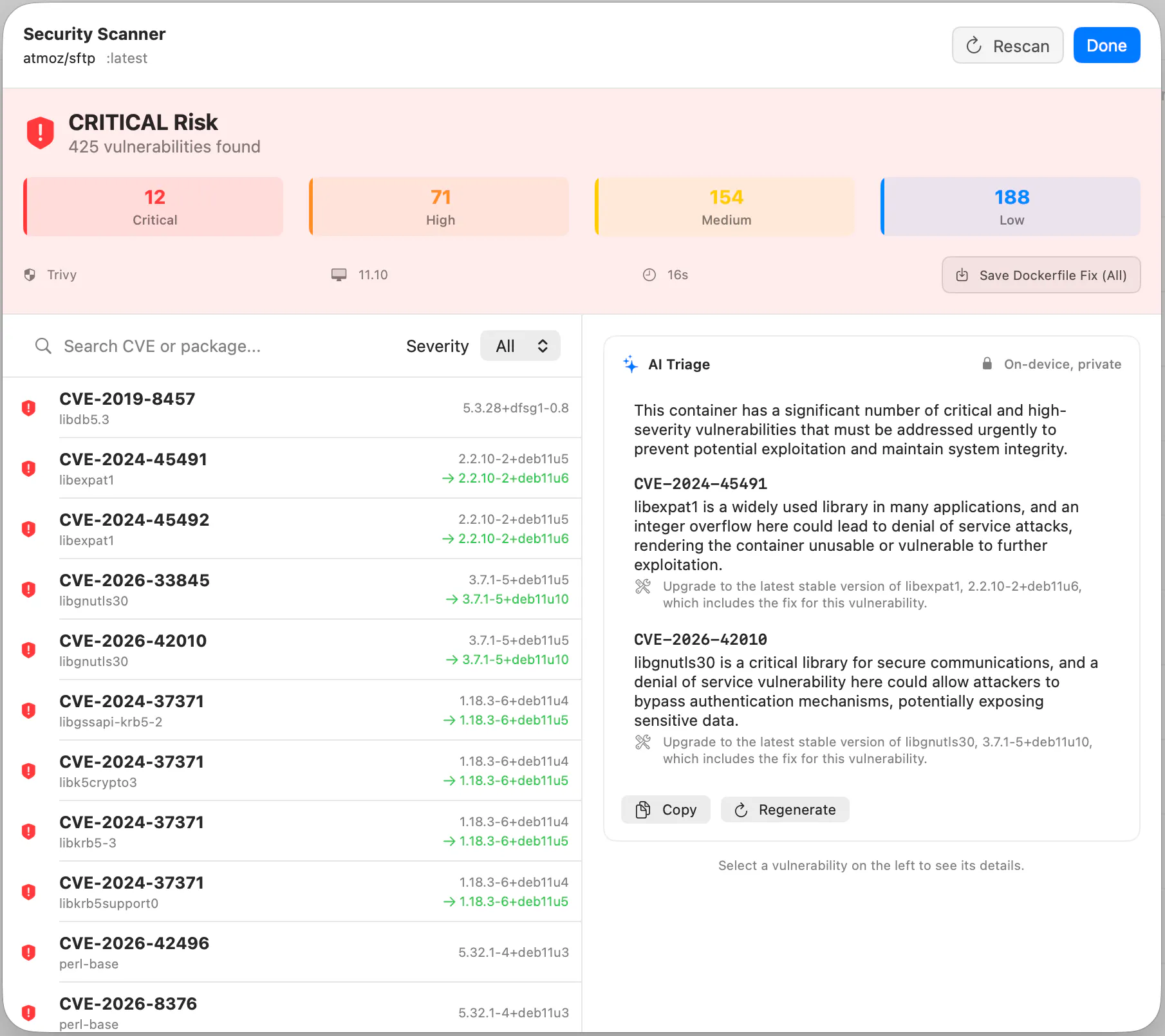The width and height of the screenshot is (1165, 1036).
Task: Copy the AI Triage summary
Action: click(x=666, y=809)
